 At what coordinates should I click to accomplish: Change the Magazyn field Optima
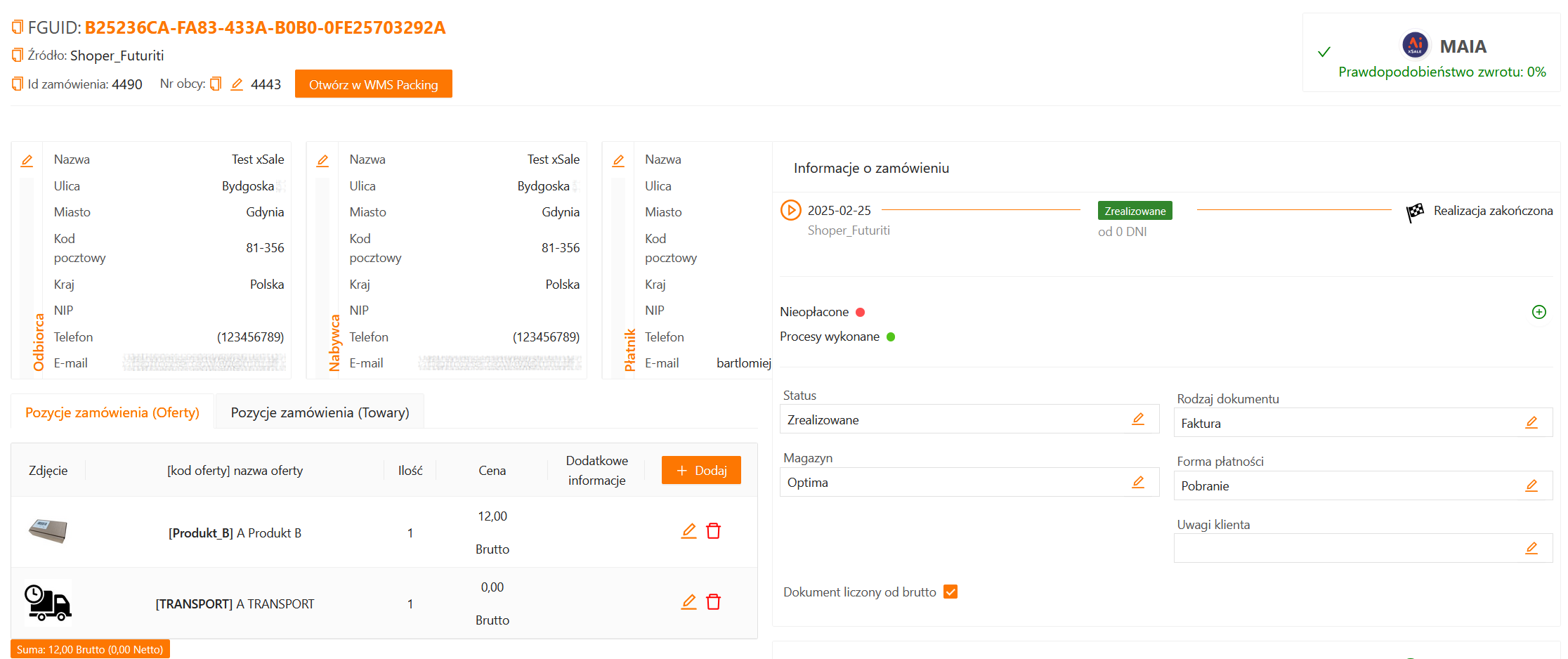1138,482
